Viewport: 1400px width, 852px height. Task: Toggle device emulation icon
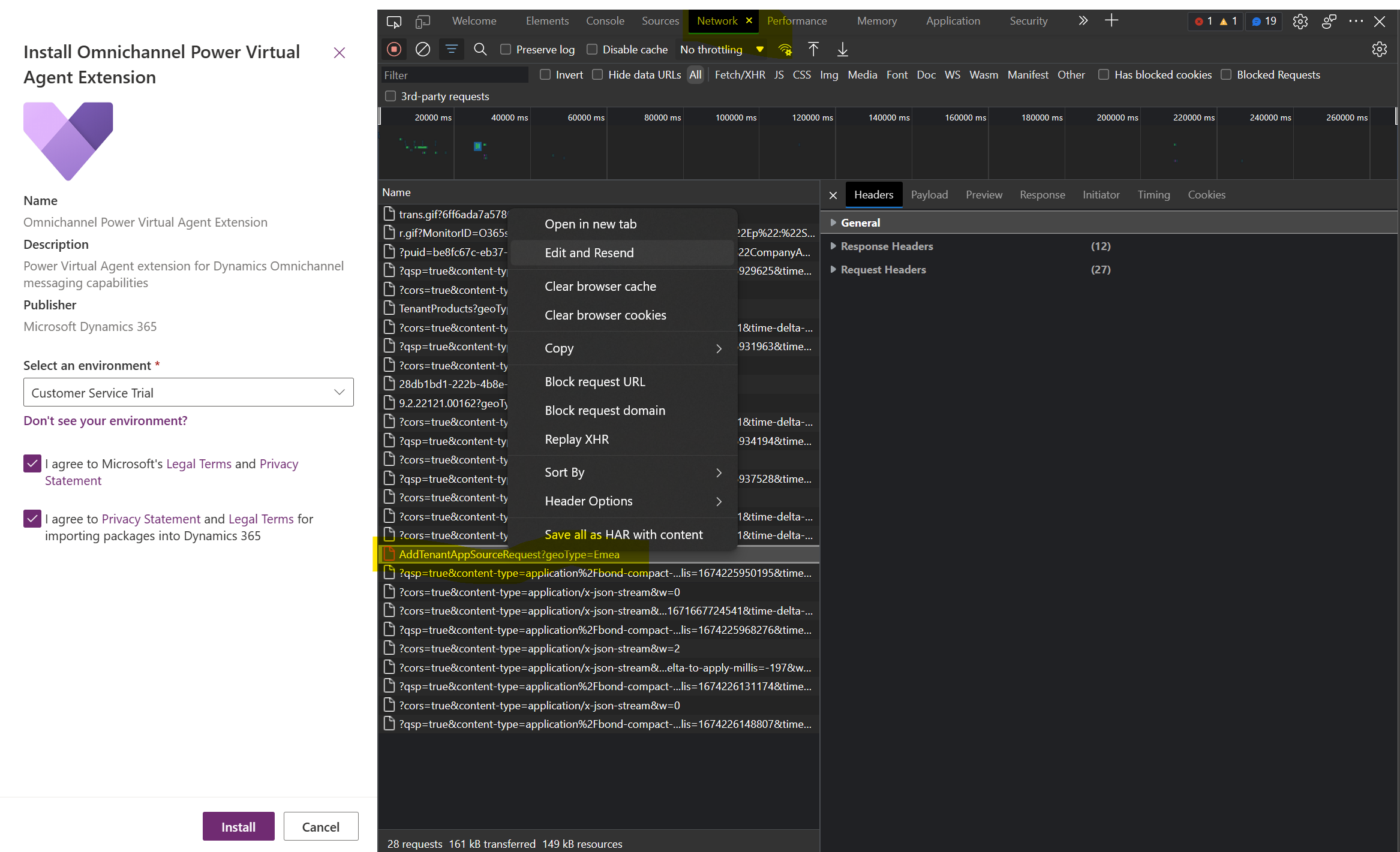[x=423, y=22]
